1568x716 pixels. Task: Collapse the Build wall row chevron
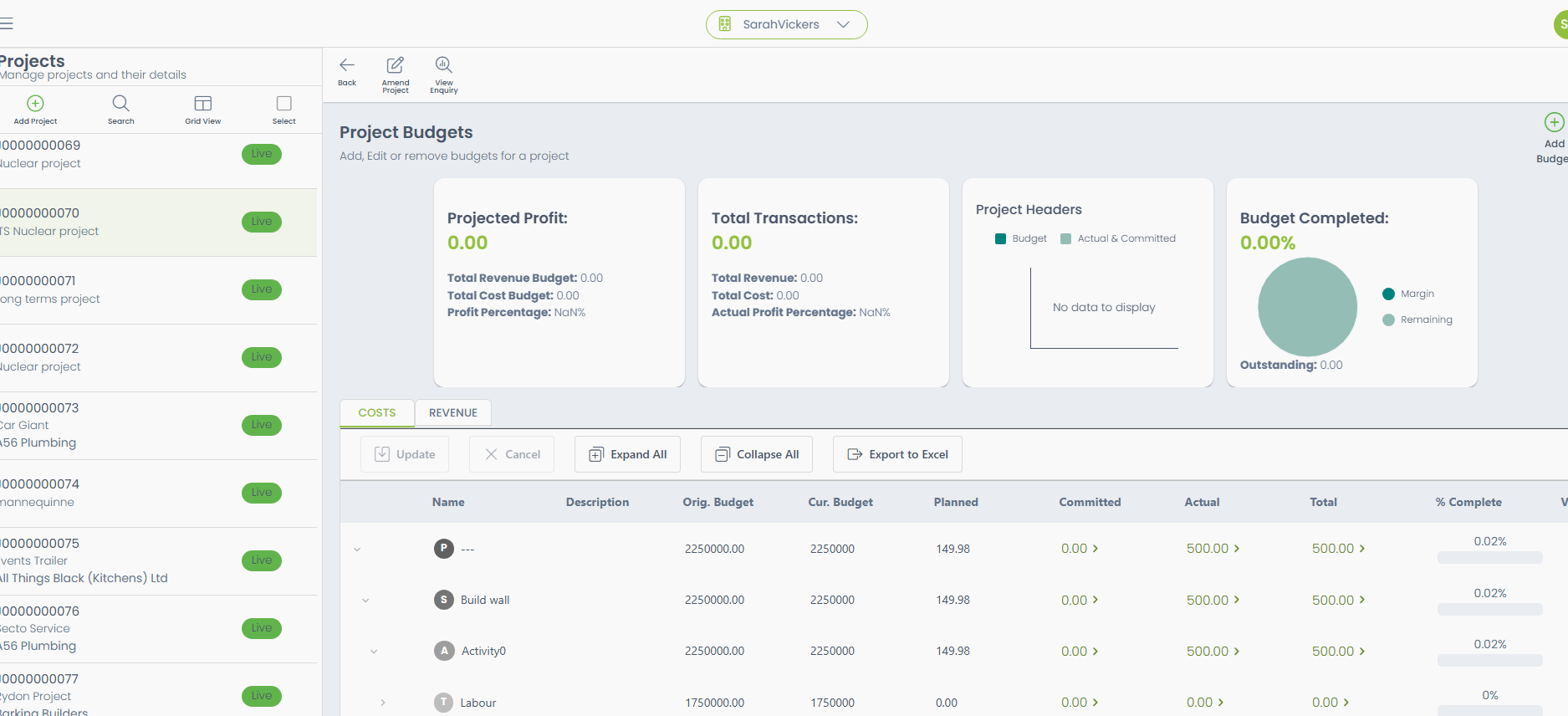coord(365,601)
